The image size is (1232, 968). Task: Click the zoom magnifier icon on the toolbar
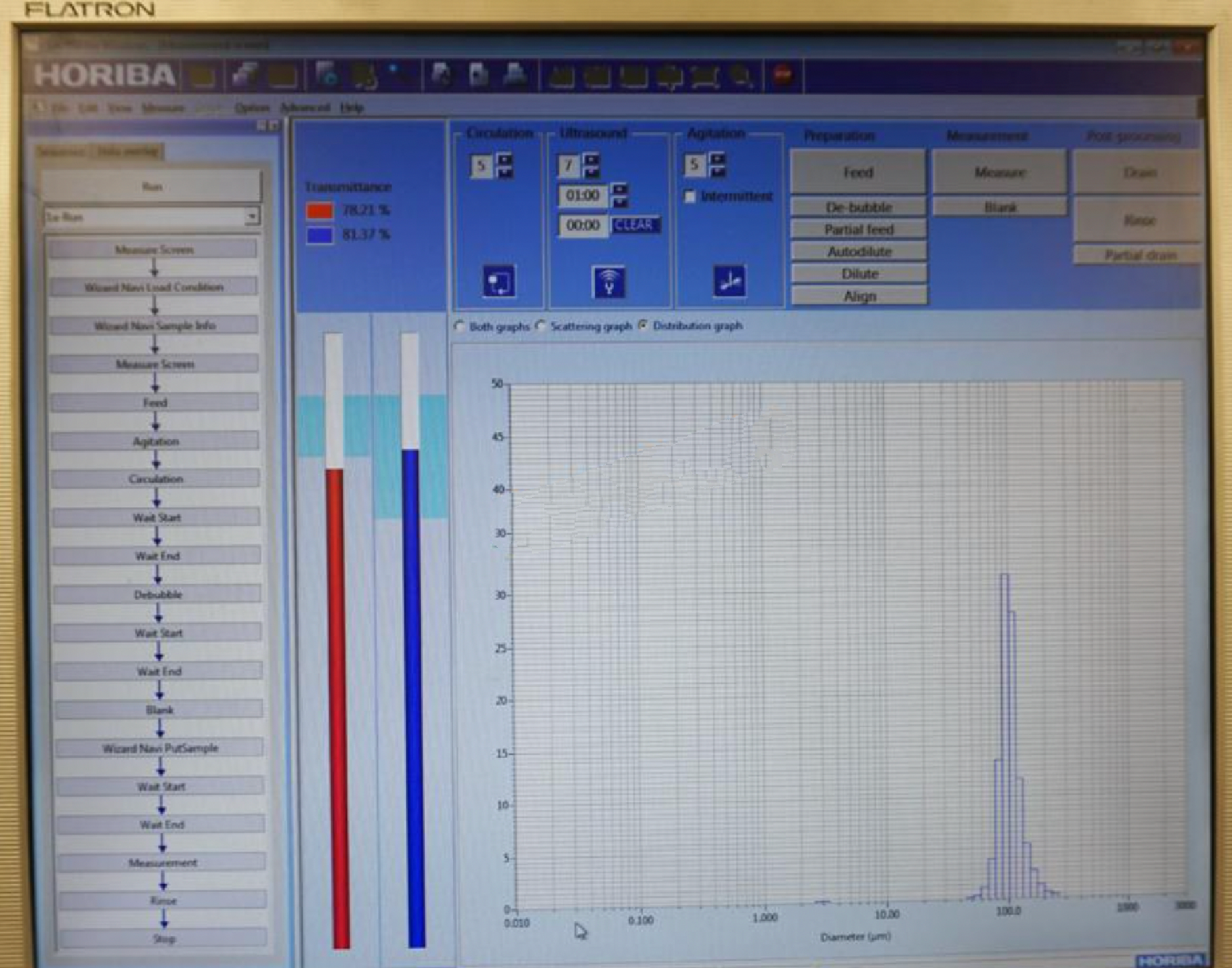coord(739,74)
